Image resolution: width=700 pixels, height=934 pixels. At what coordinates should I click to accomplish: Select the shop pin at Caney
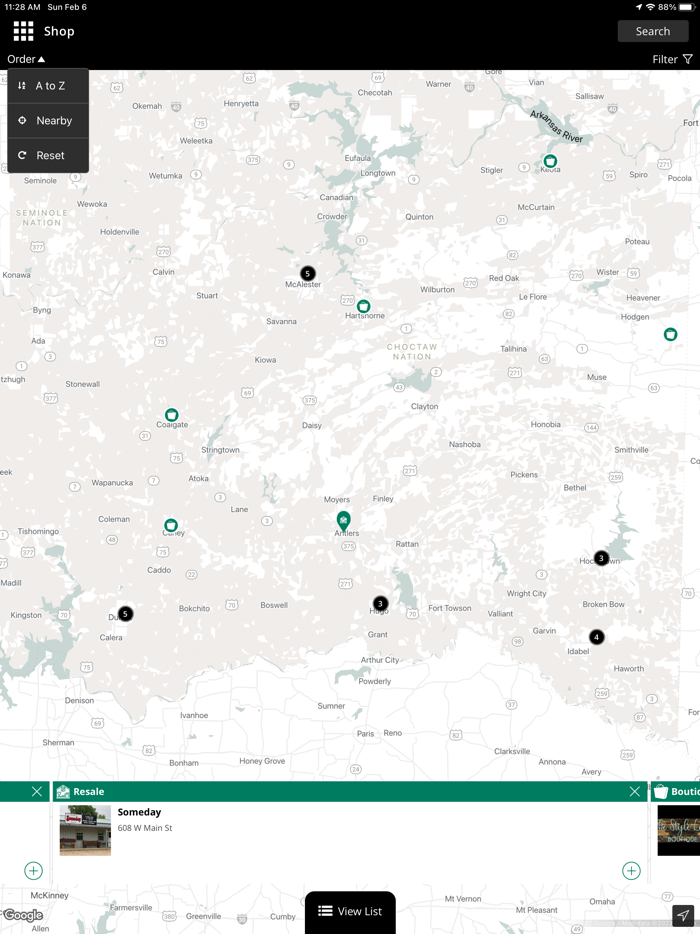click(171, 525)
